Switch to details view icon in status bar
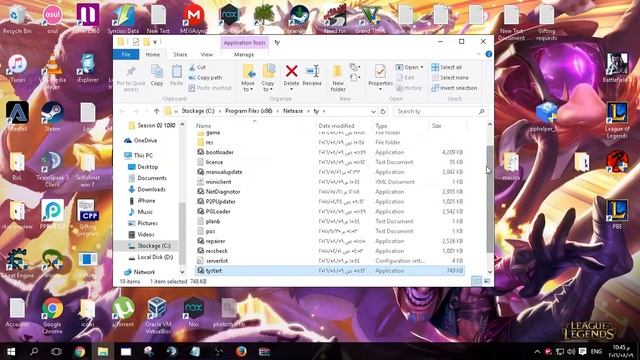This screenshot has width=640, height=360. [476, 281]
